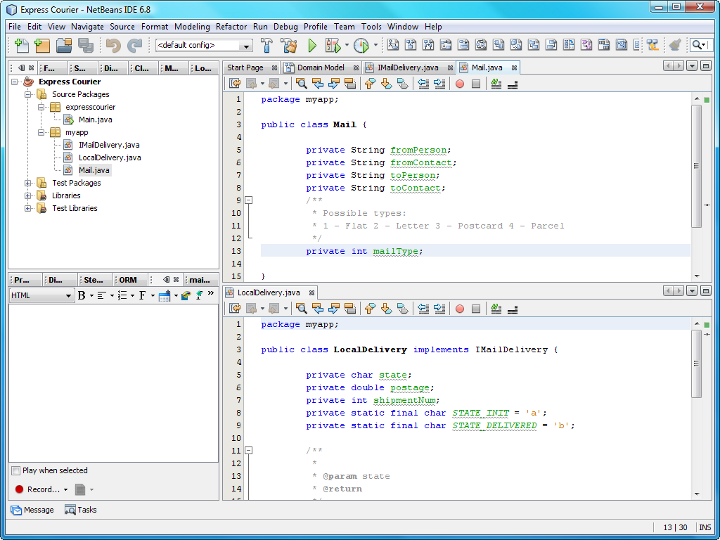Open the Modeling menu

pos(192,27)
